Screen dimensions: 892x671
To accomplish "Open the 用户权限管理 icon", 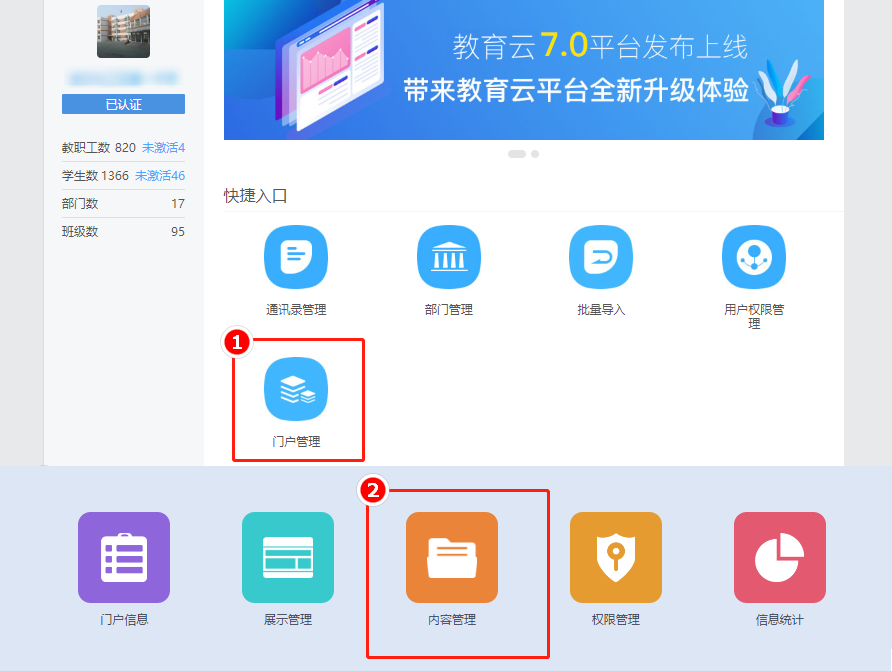I will [754, 257].
